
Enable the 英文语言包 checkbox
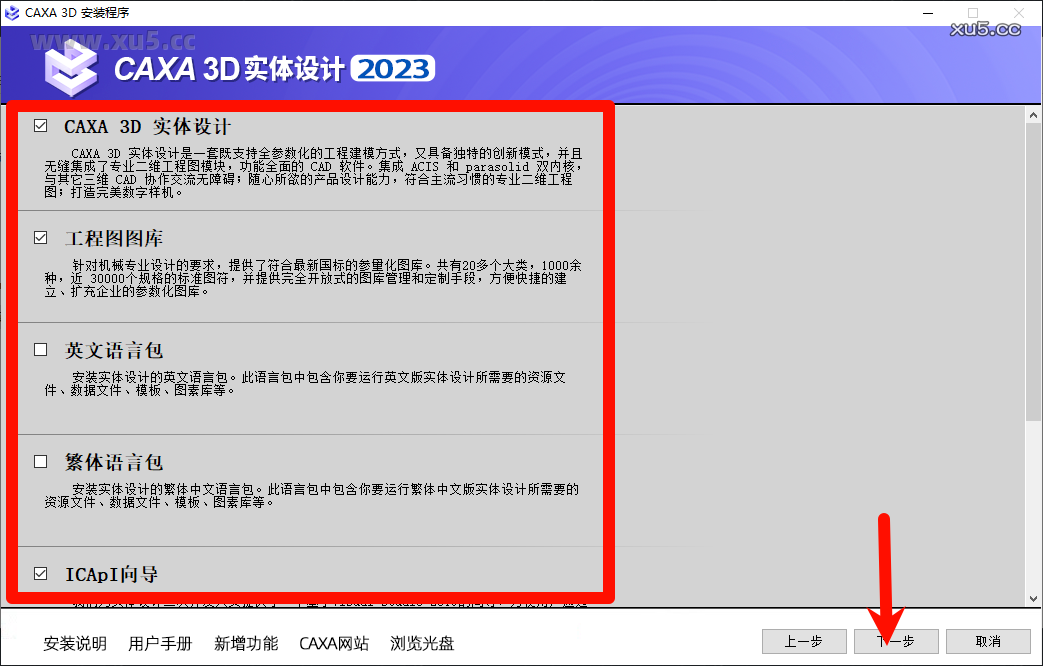tap(41, 349)
